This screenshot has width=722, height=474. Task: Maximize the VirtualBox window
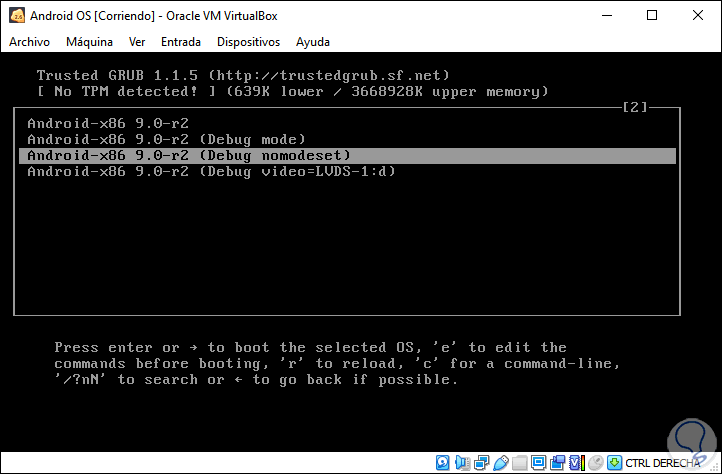(652, 16)
